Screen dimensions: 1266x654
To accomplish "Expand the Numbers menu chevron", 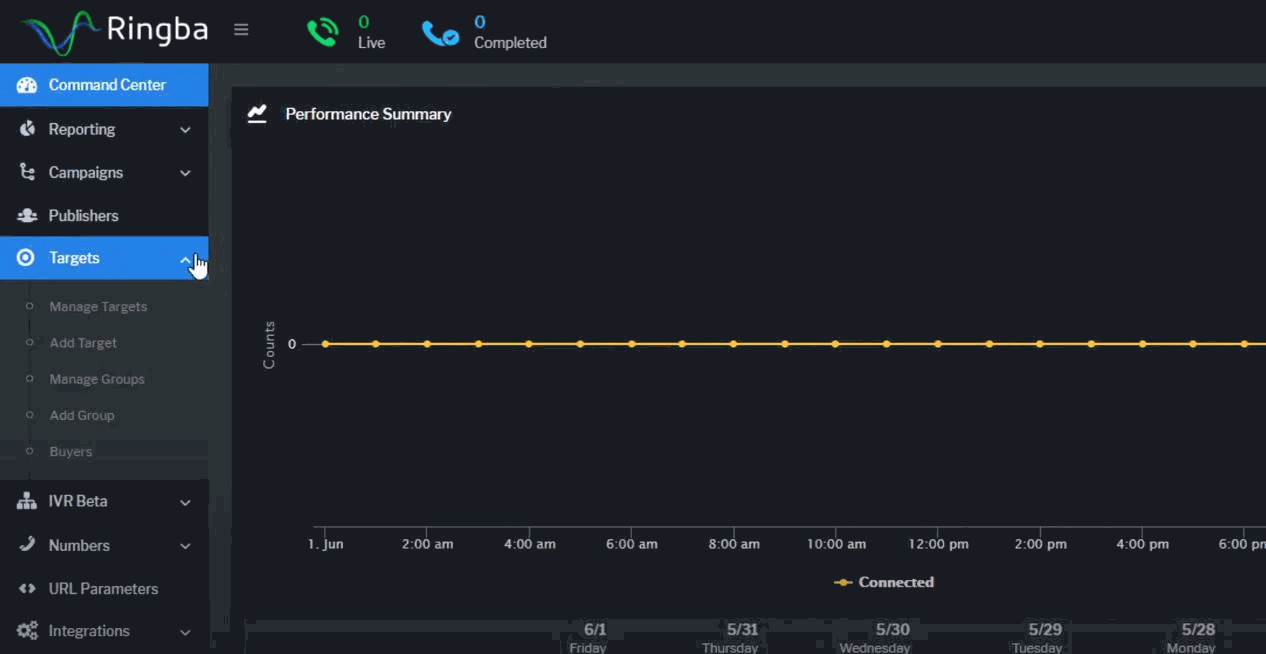I will point(185,546).
